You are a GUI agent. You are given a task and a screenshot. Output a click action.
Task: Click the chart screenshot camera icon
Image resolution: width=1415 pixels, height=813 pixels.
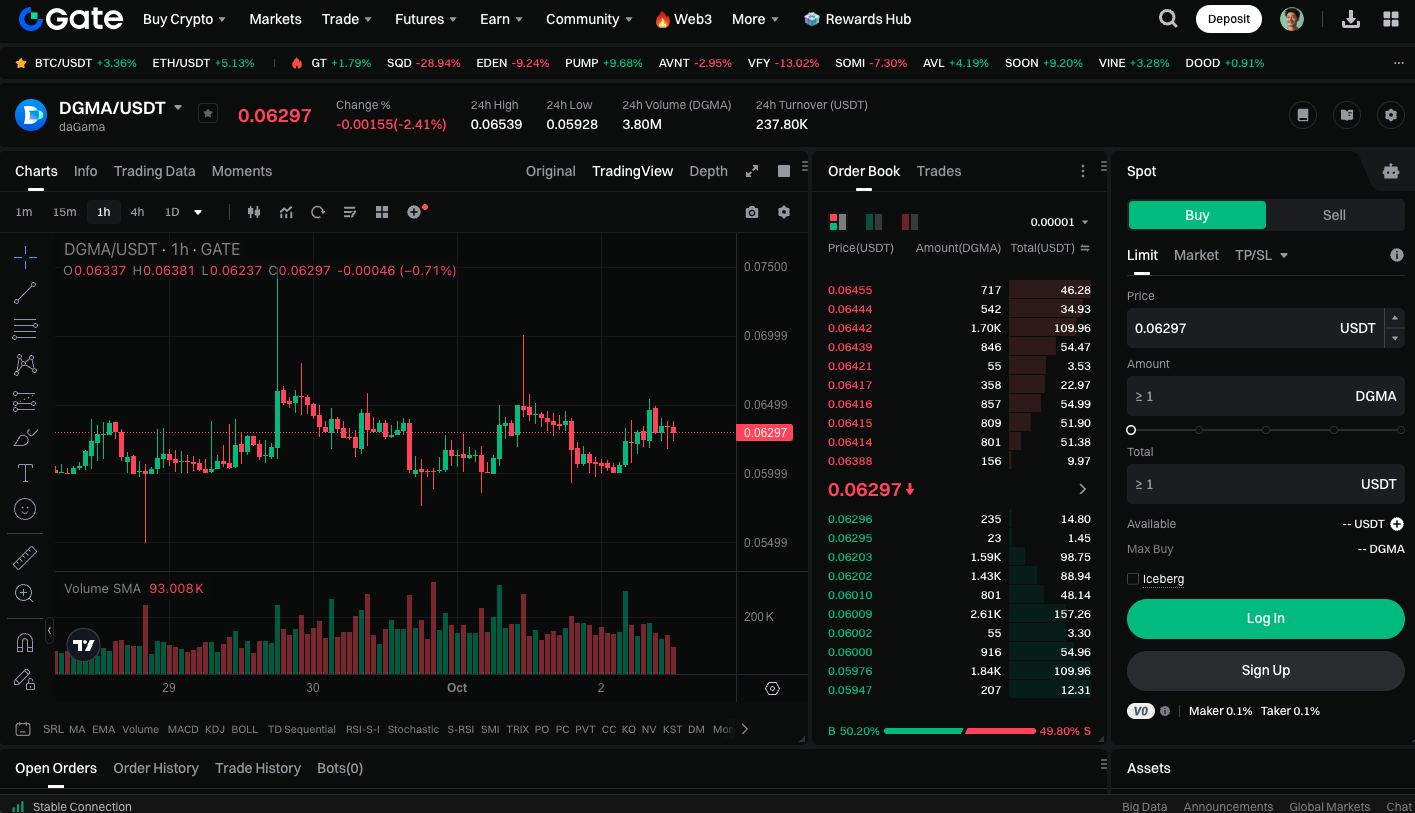752,212
